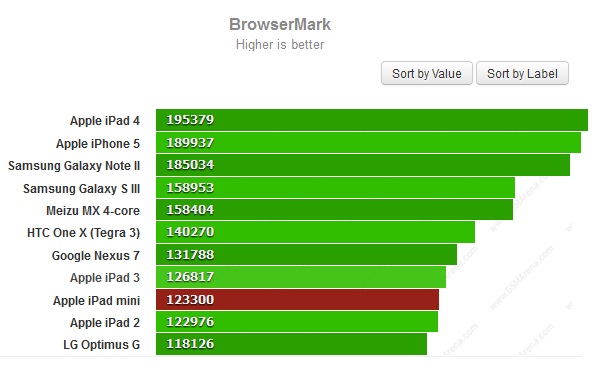This screenshot has width=614, height=372.
Task: Click the LG Optimus G label
Action: pos(101,345)
